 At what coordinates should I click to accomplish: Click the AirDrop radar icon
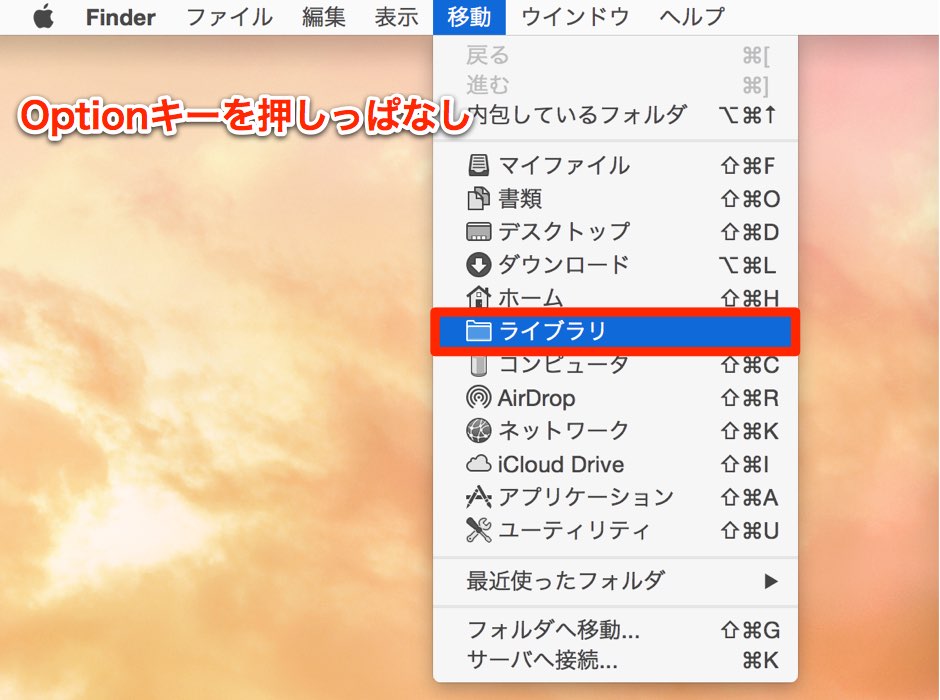click(478, 397)
